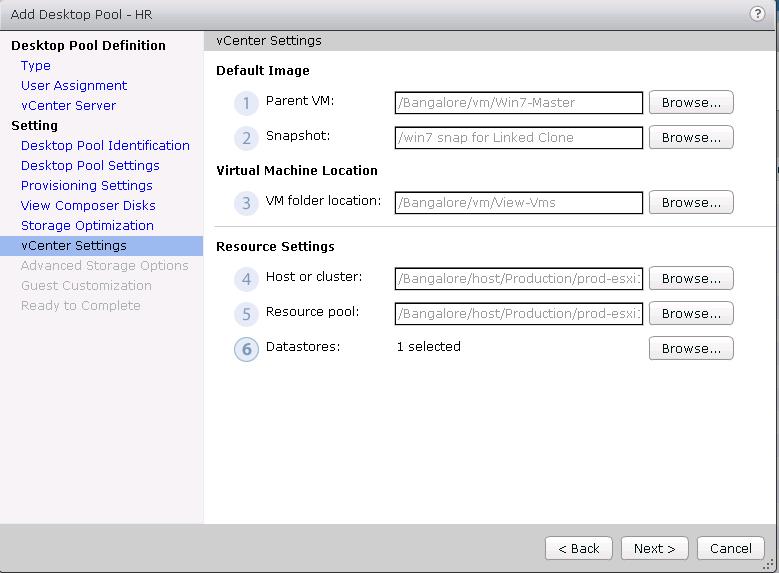Click the Parent VM path field
Viewport: 779px width, 573px height.
click(519, 102)
